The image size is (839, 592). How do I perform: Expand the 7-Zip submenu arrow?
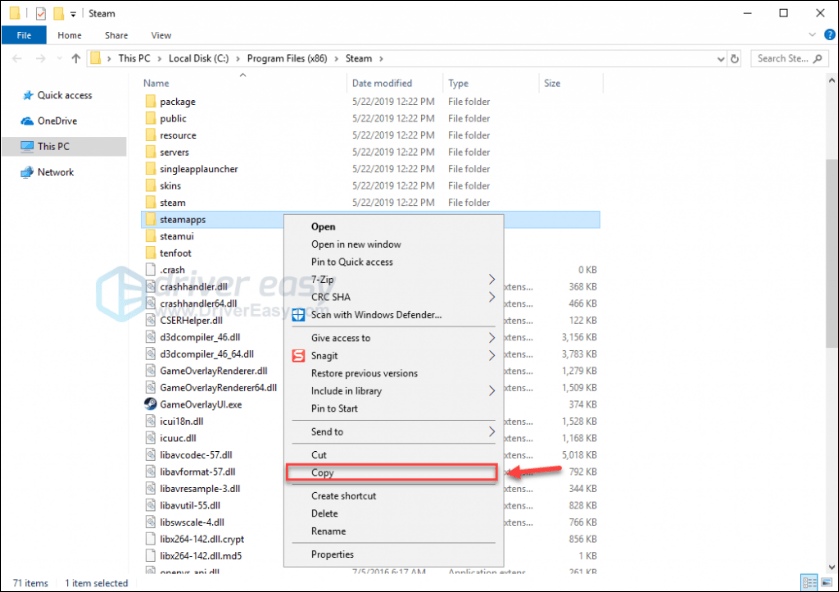click(x=491, y=279)
